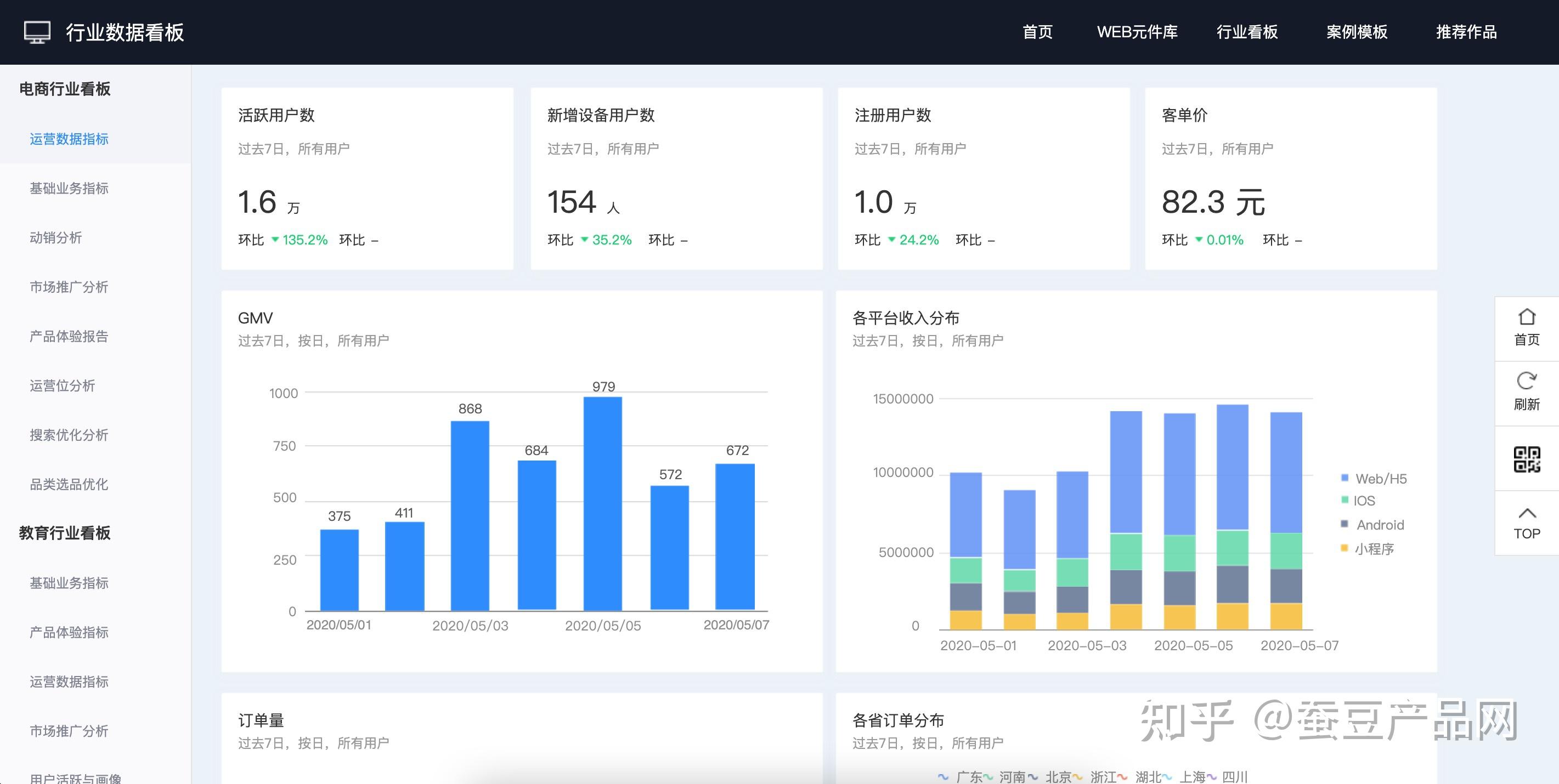Open the WEB元件库 menu in the top bar

pyautogui.click(x=1138, y=32)
